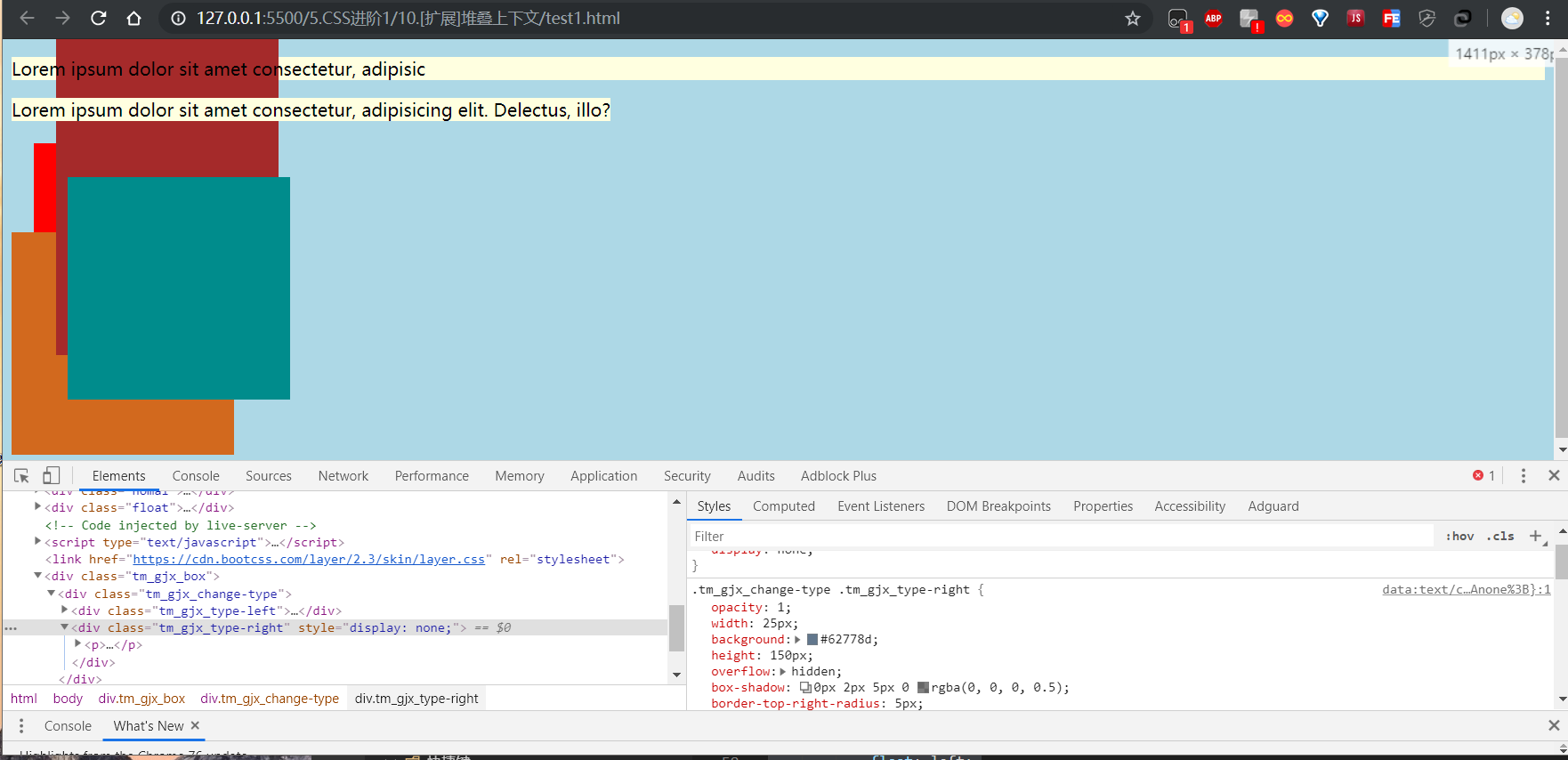Close the DevTools panel
The image size is (1568, 760).
1554,475
